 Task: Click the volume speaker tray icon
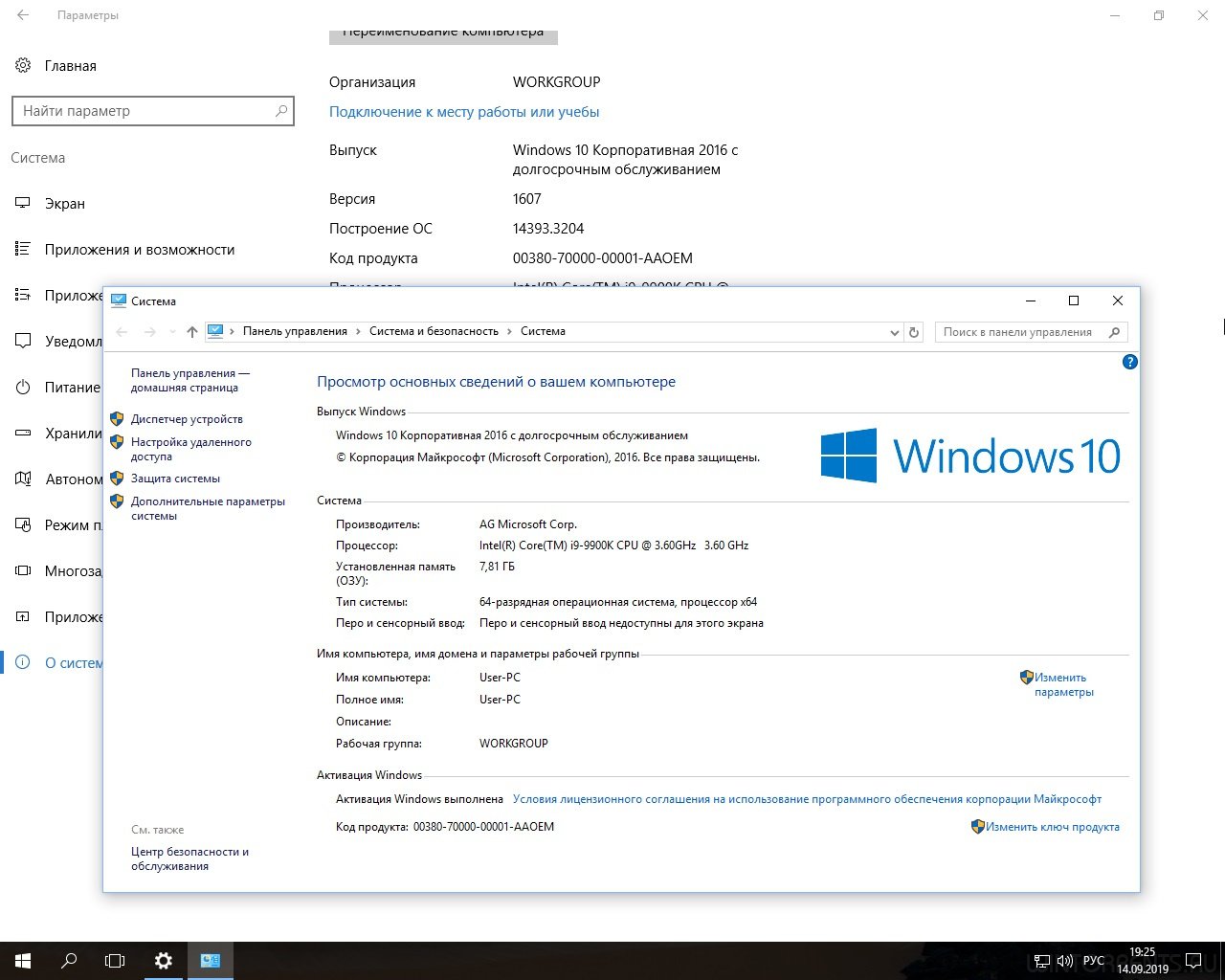tap(1064, 961)
